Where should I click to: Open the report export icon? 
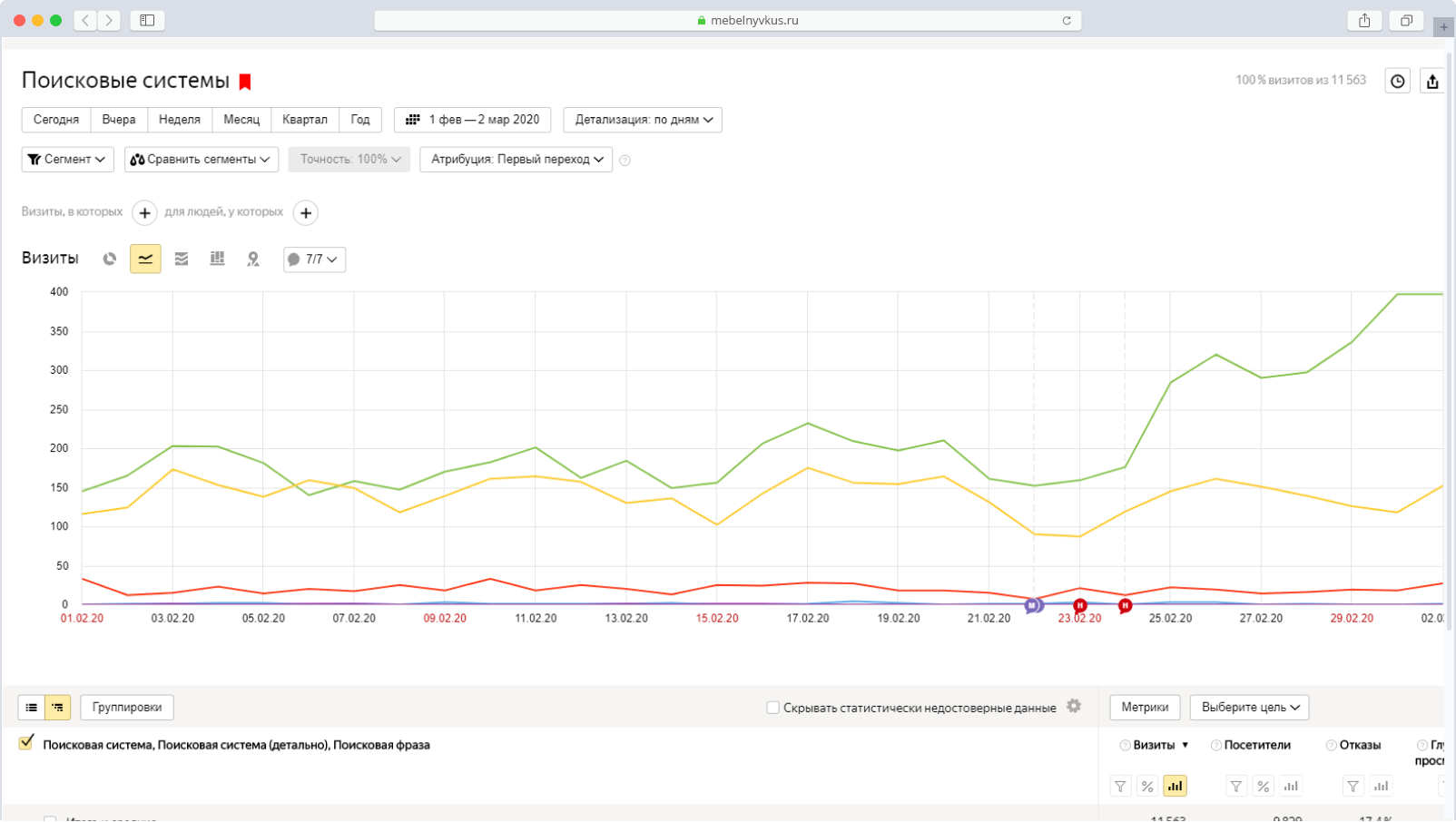pyautogui.click(x=1431, y=81)
